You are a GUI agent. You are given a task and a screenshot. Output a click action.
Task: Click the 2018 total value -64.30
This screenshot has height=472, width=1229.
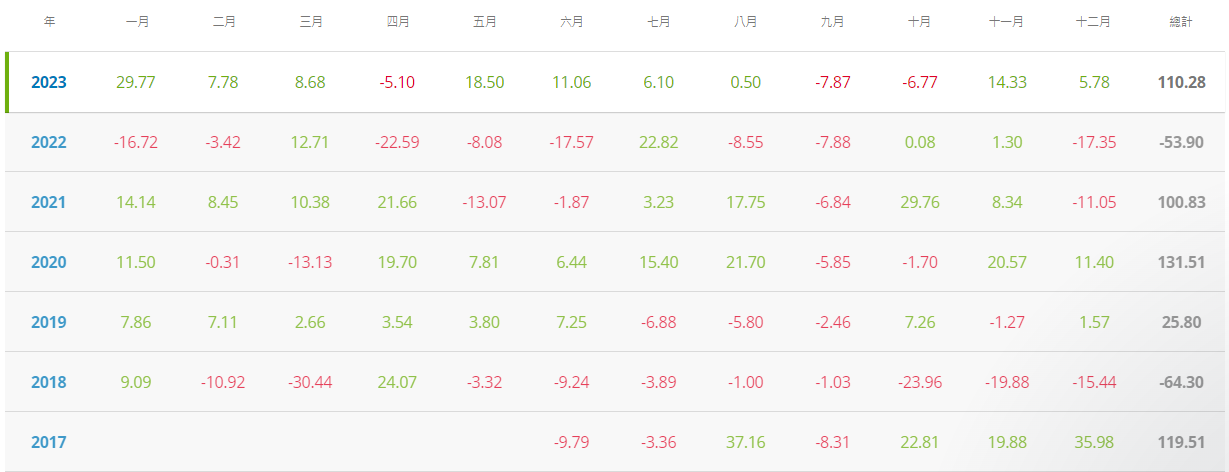pyautogui.click(x=1181, y=382)
